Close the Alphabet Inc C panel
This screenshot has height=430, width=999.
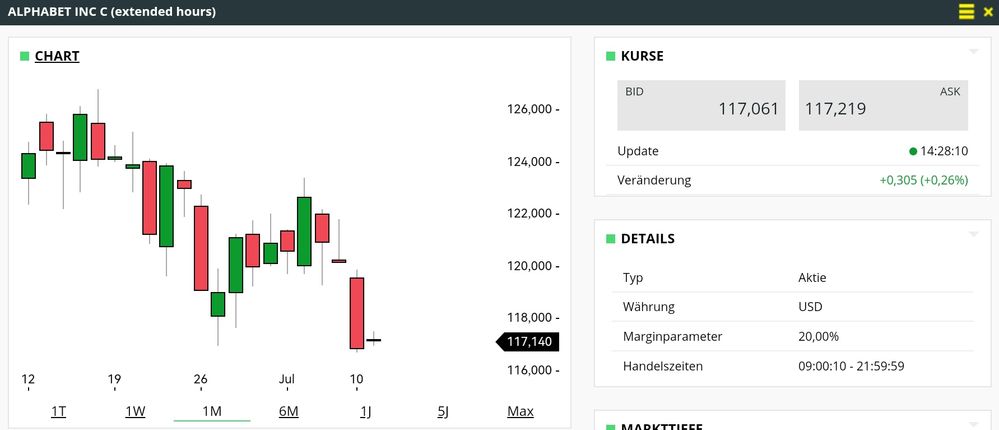pos(988,12)
